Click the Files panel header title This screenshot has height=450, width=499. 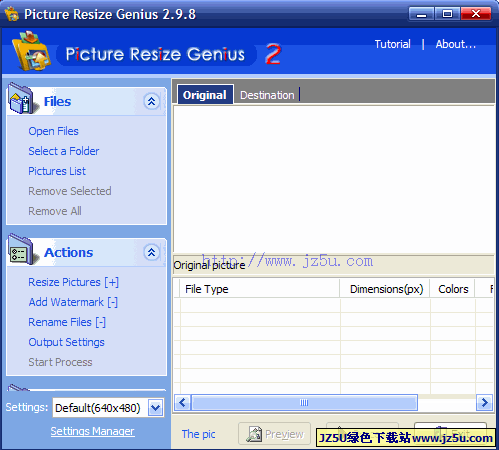pos(57,101)
